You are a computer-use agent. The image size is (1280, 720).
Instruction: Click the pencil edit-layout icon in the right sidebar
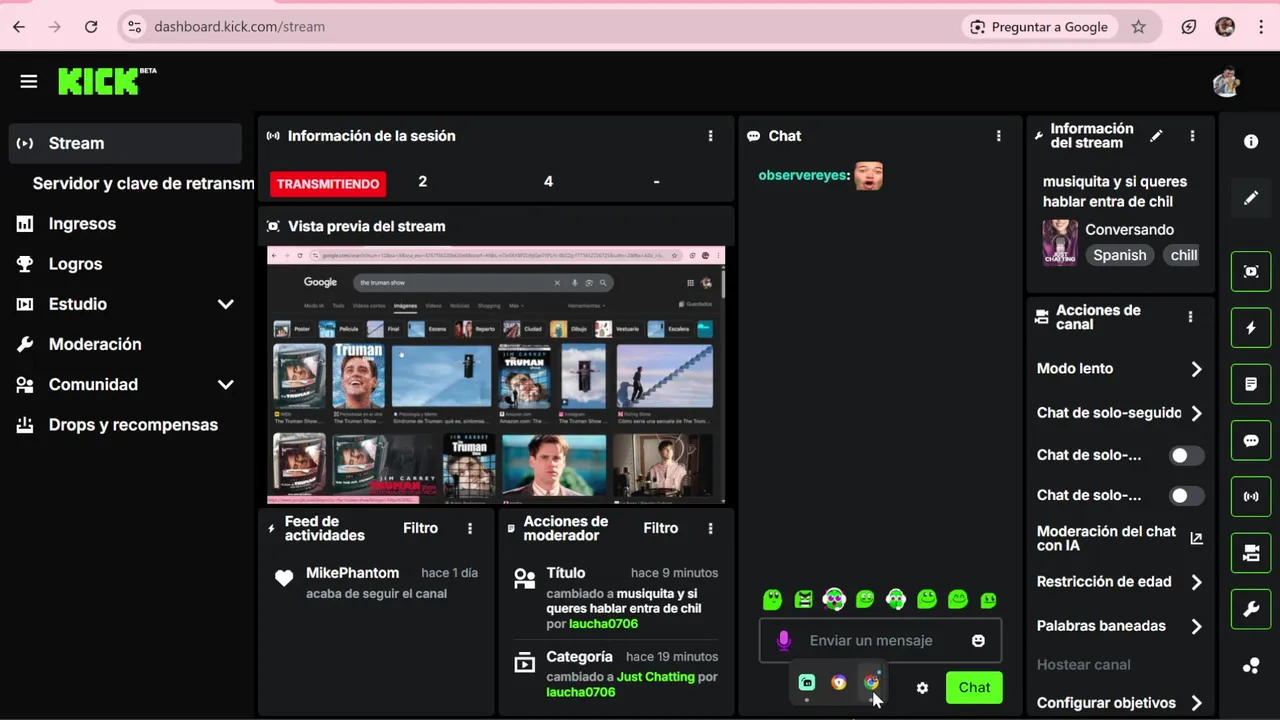pos(1251,198)
